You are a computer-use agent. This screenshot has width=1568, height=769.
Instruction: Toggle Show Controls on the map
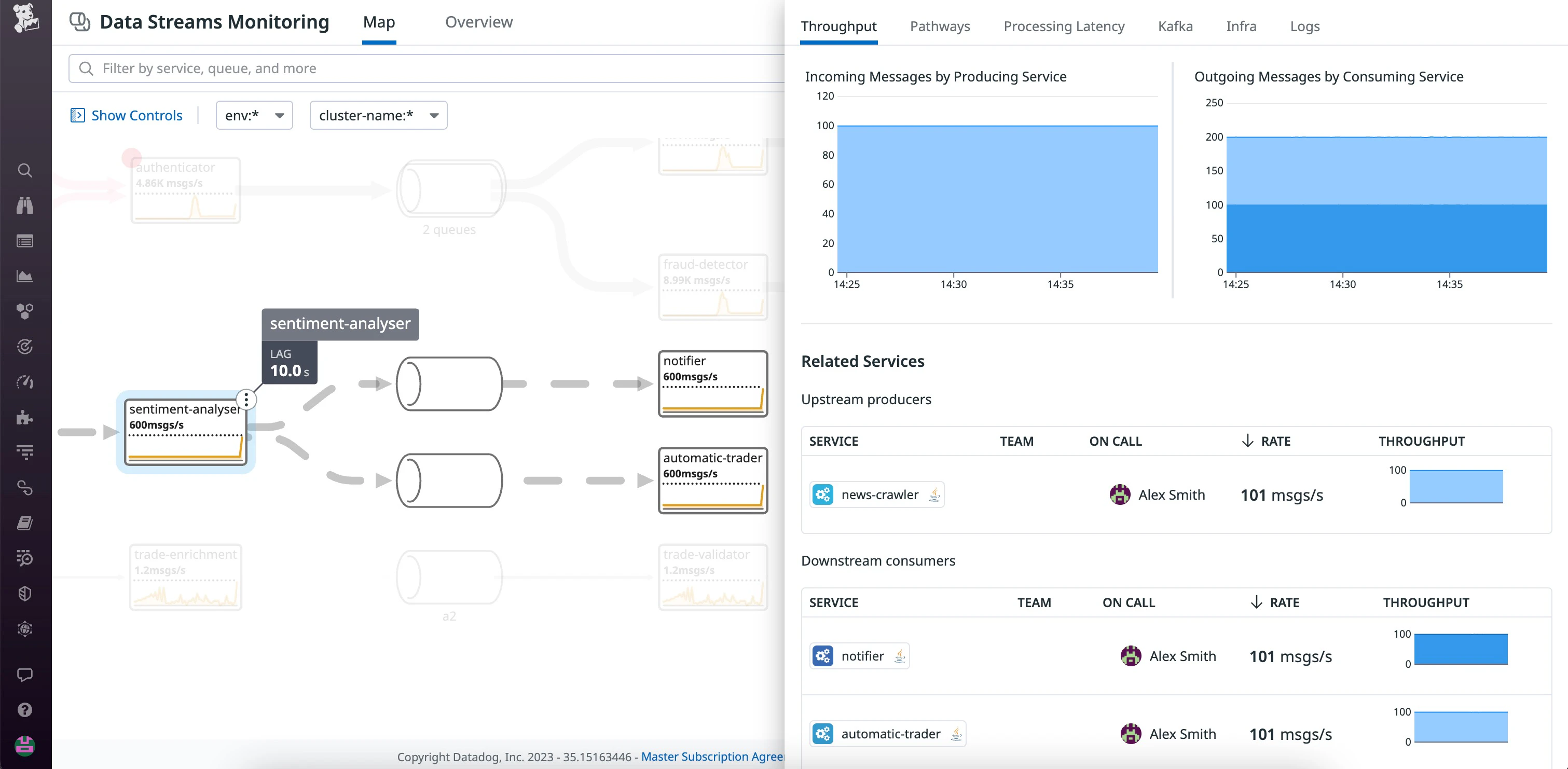coord(126,115)
